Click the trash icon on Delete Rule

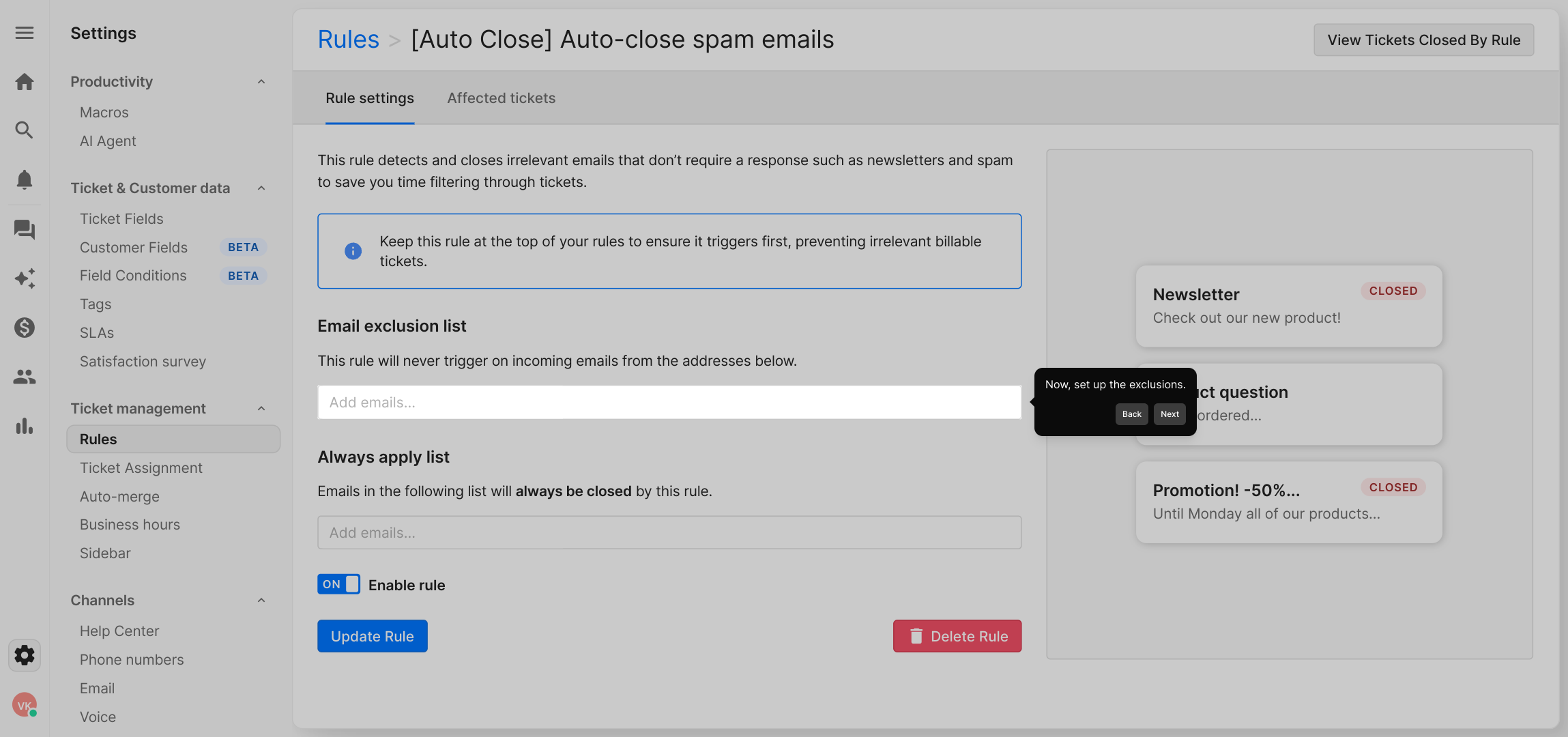coord(916,636)
